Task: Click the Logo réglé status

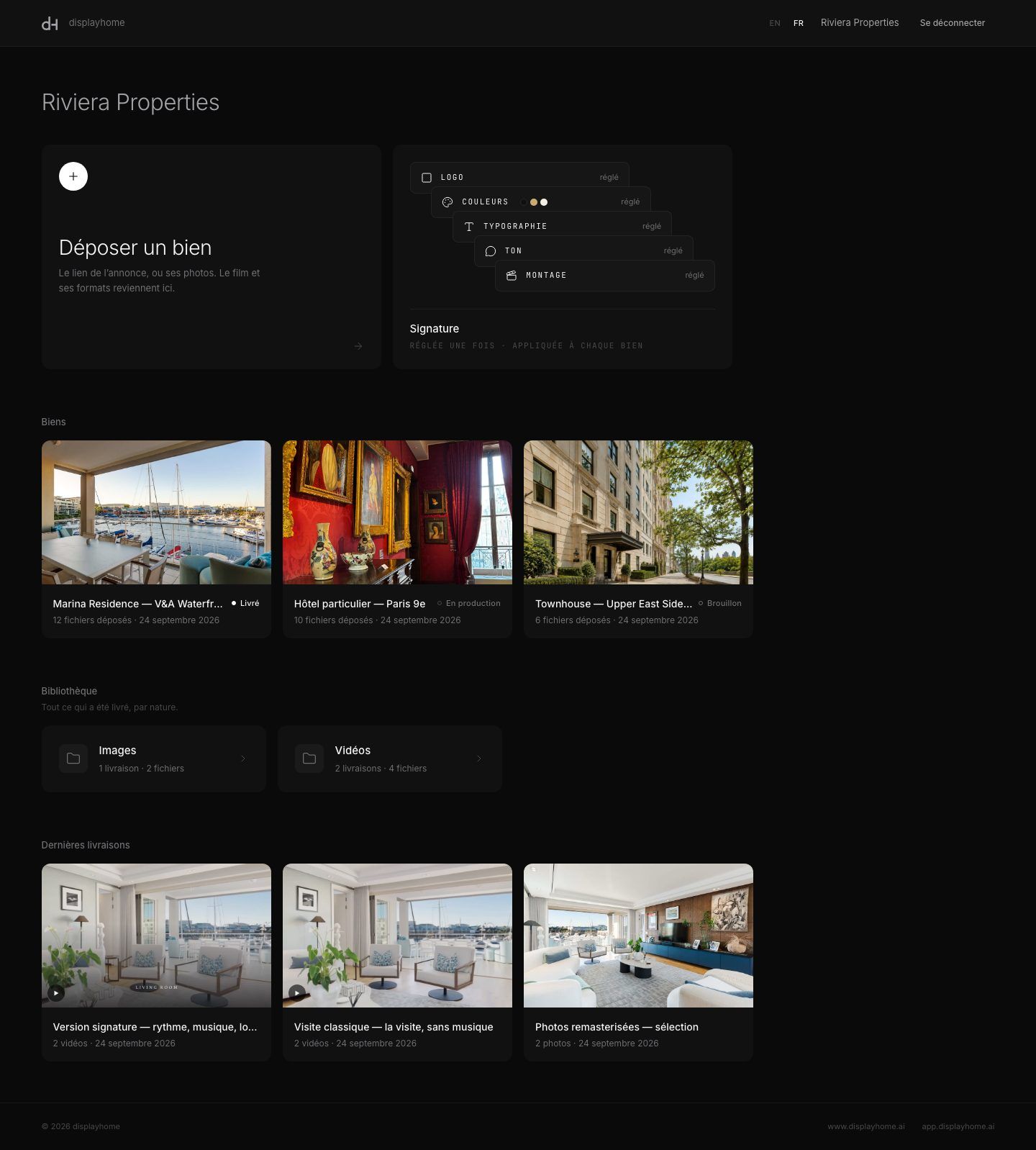Action: pos(609,178)
